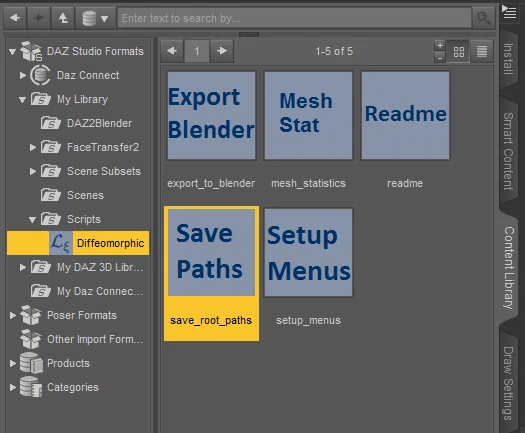Click the DAZ2Blender folder icon
The image size is (525, 433).
point(51,123)
